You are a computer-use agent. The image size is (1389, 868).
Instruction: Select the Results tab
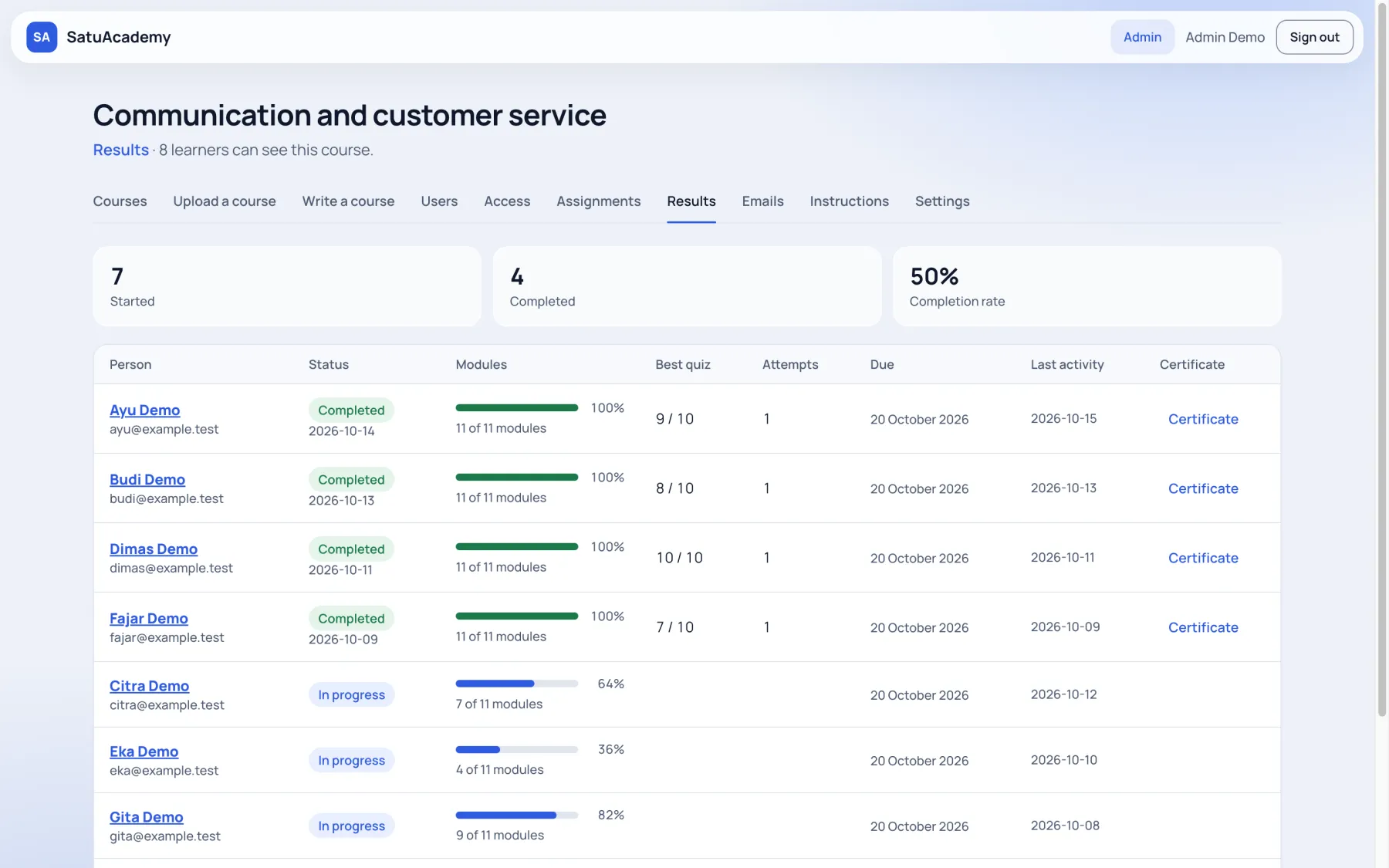tap(691, 201)
